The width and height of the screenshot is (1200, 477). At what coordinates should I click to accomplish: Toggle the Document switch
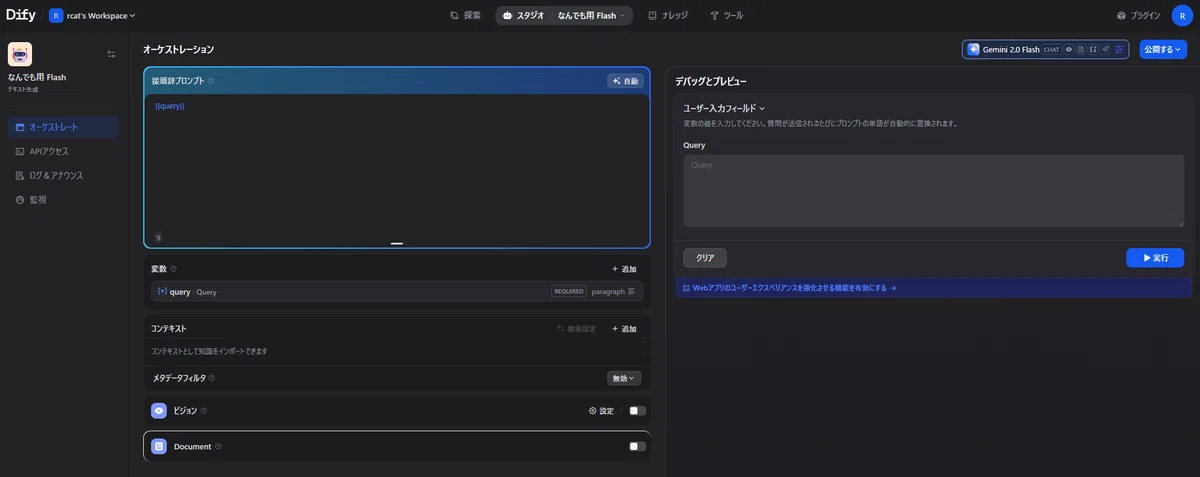click(637, 446)
